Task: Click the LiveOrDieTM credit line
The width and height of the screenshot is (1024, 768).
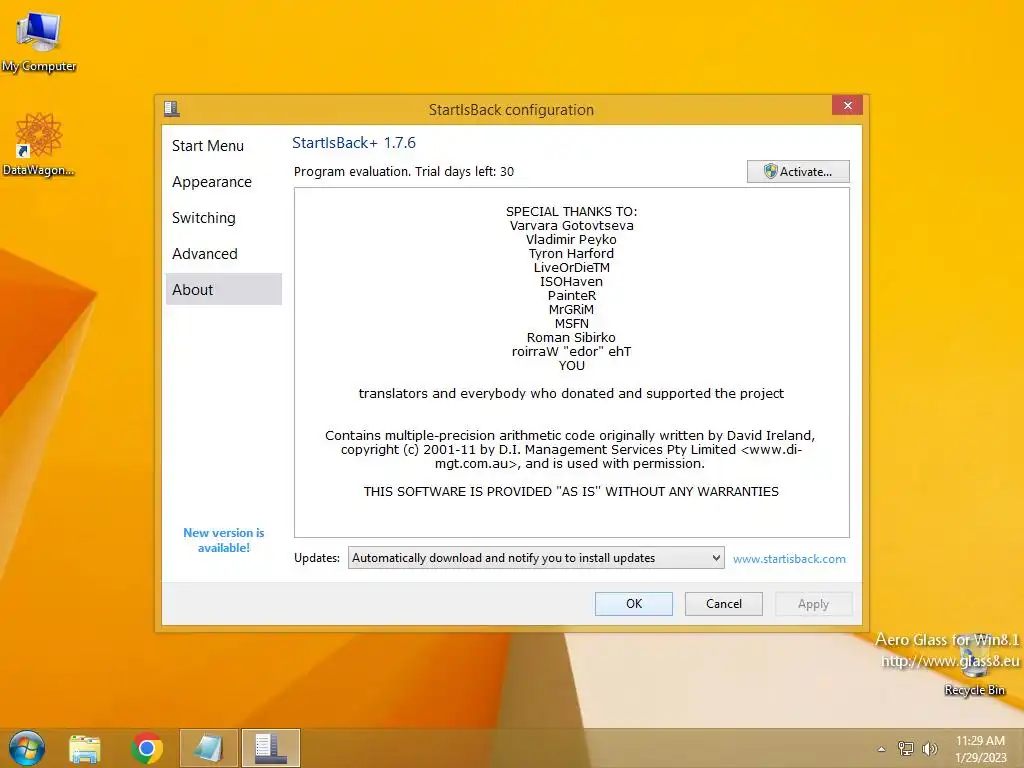Action: (571, 267)
